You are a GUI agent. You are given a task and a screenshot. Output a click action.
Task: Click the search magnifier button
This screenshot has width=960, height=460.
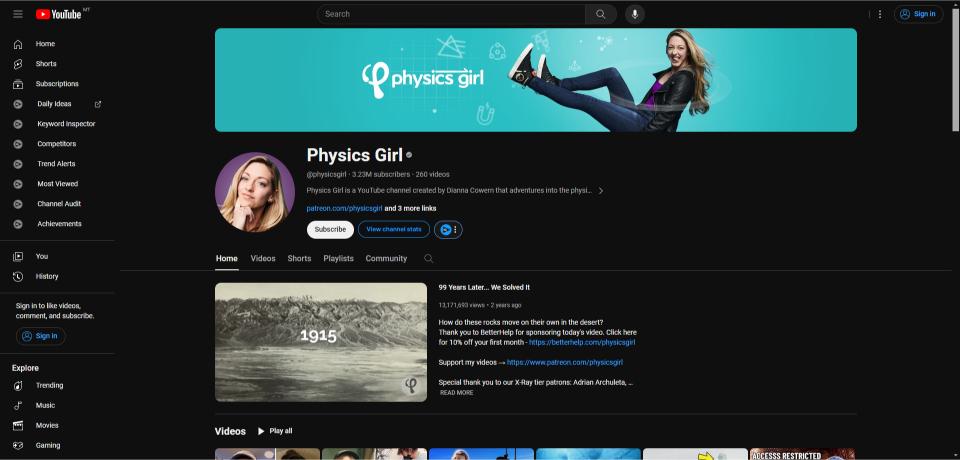(601, 14)
